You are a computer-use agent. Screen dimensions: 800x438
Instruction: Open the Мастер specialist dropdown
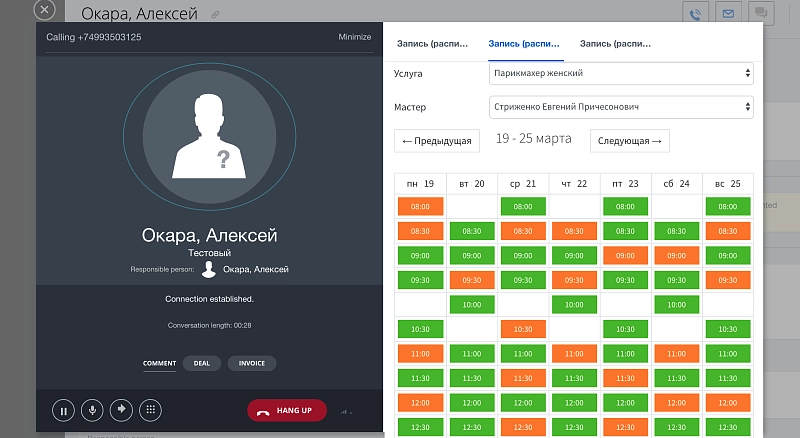(x=620, y=106)
